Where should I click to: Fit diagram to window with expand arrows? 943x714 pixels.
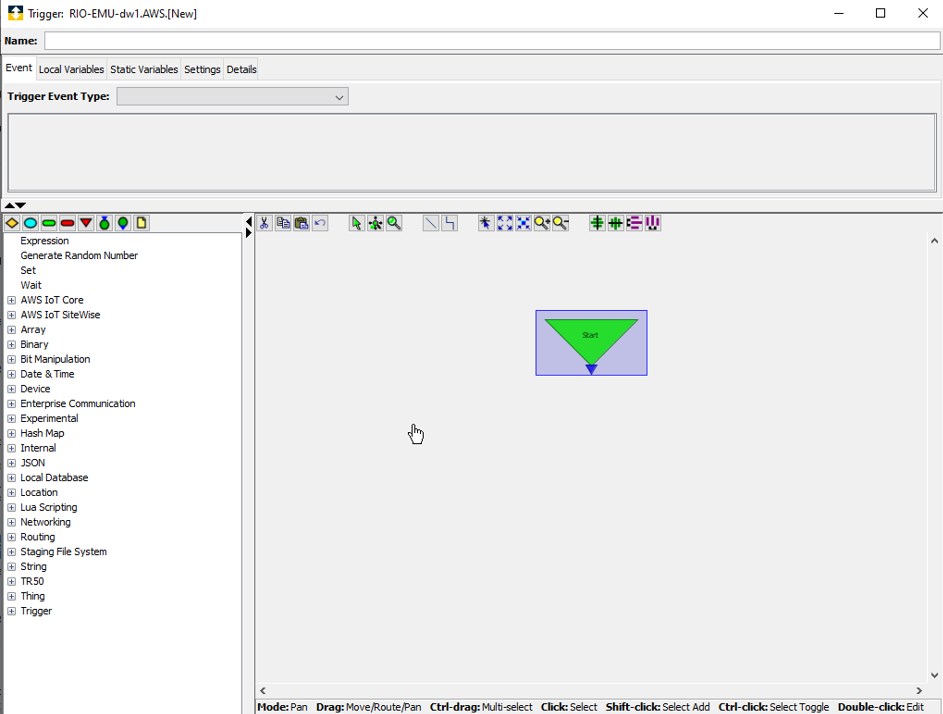click(505, 223)
